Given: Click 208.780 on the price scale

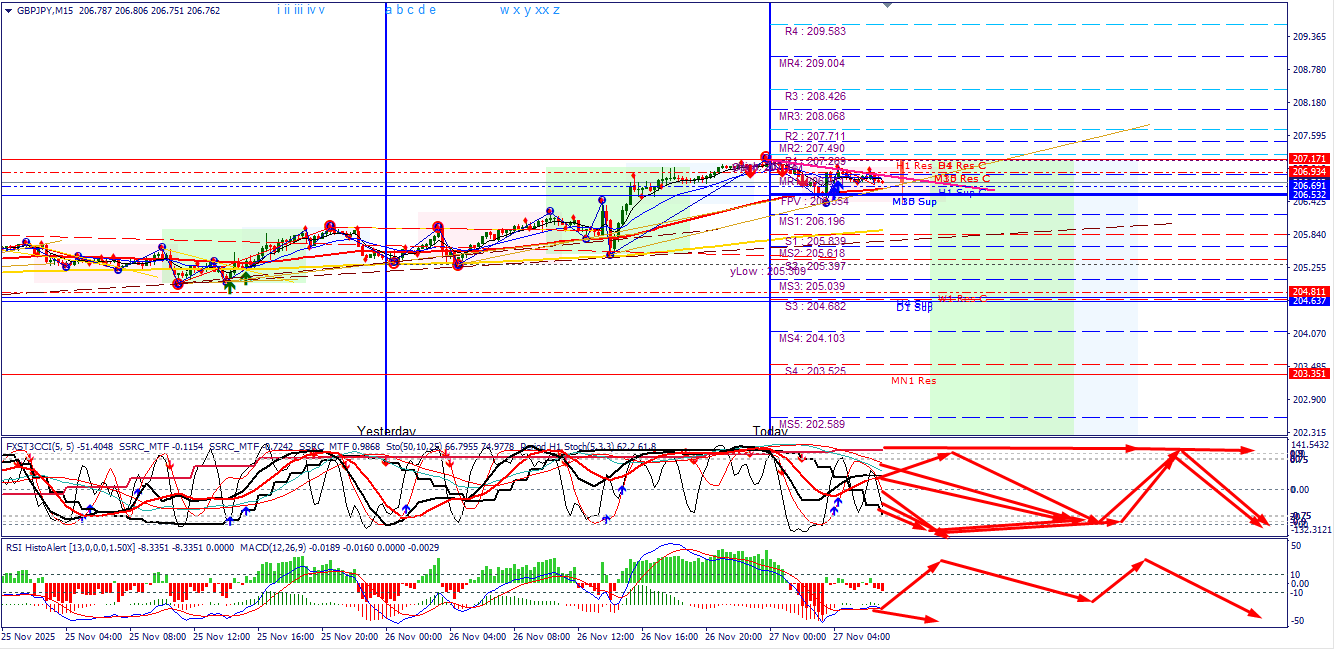Looking at the screenshot, I should pyautogui.click(x=1309, y=70).
